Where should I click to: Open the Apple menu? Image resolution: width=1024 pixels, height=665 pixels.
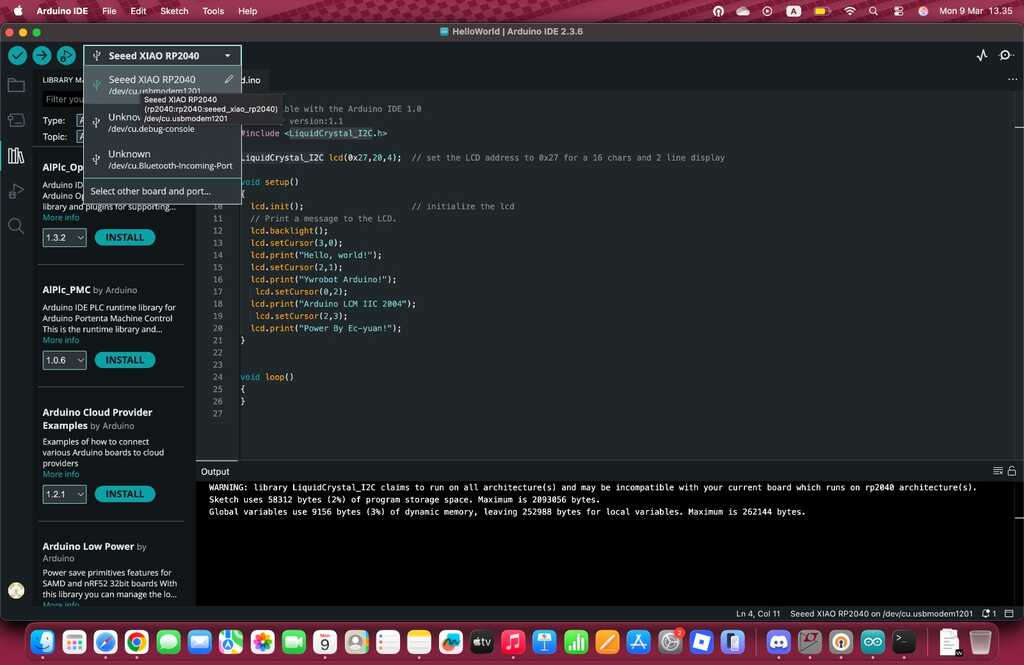click(18, 11)
